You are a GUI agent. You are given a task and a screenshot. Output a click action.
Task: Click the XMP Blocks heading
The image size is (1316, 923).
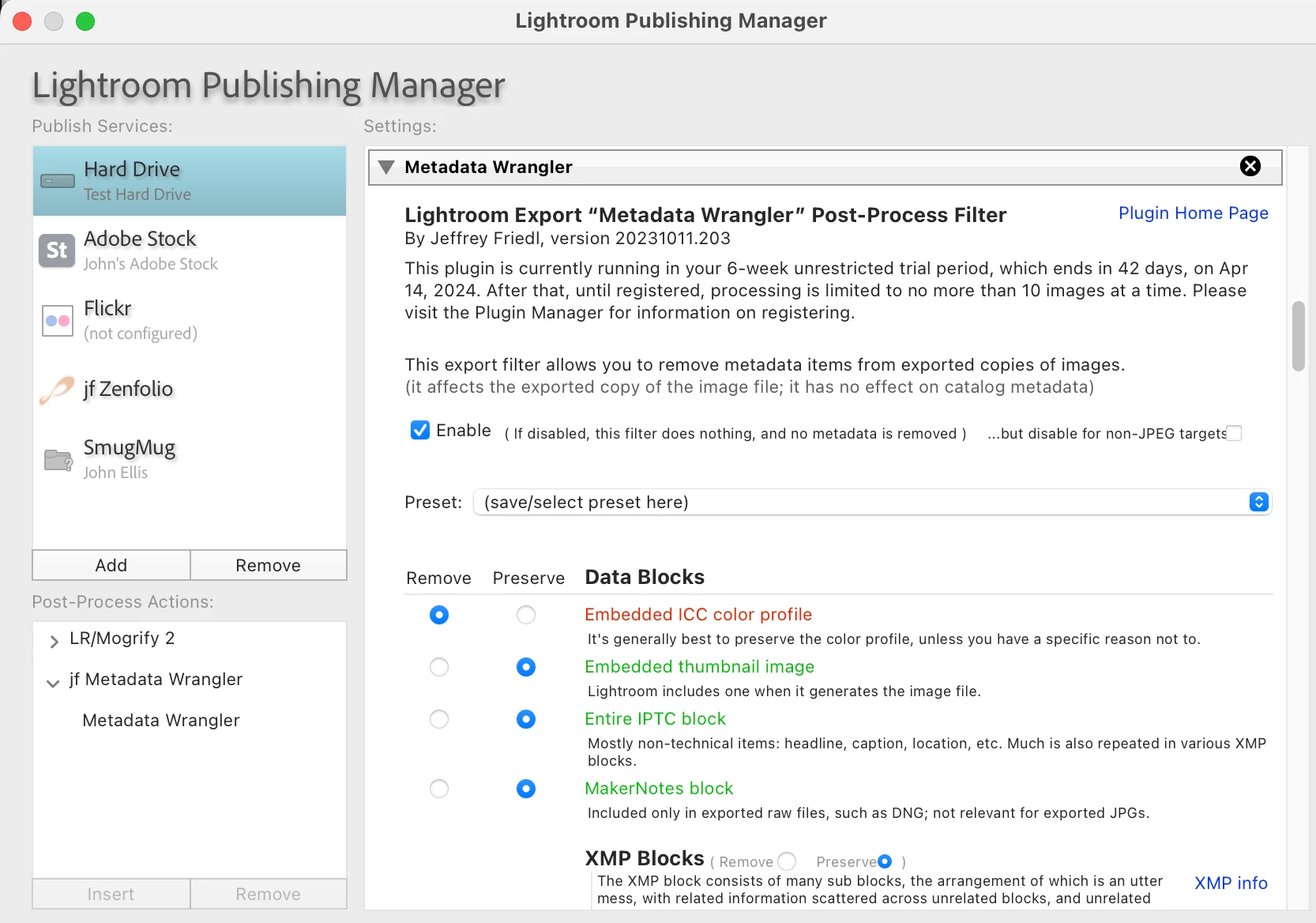645,858
